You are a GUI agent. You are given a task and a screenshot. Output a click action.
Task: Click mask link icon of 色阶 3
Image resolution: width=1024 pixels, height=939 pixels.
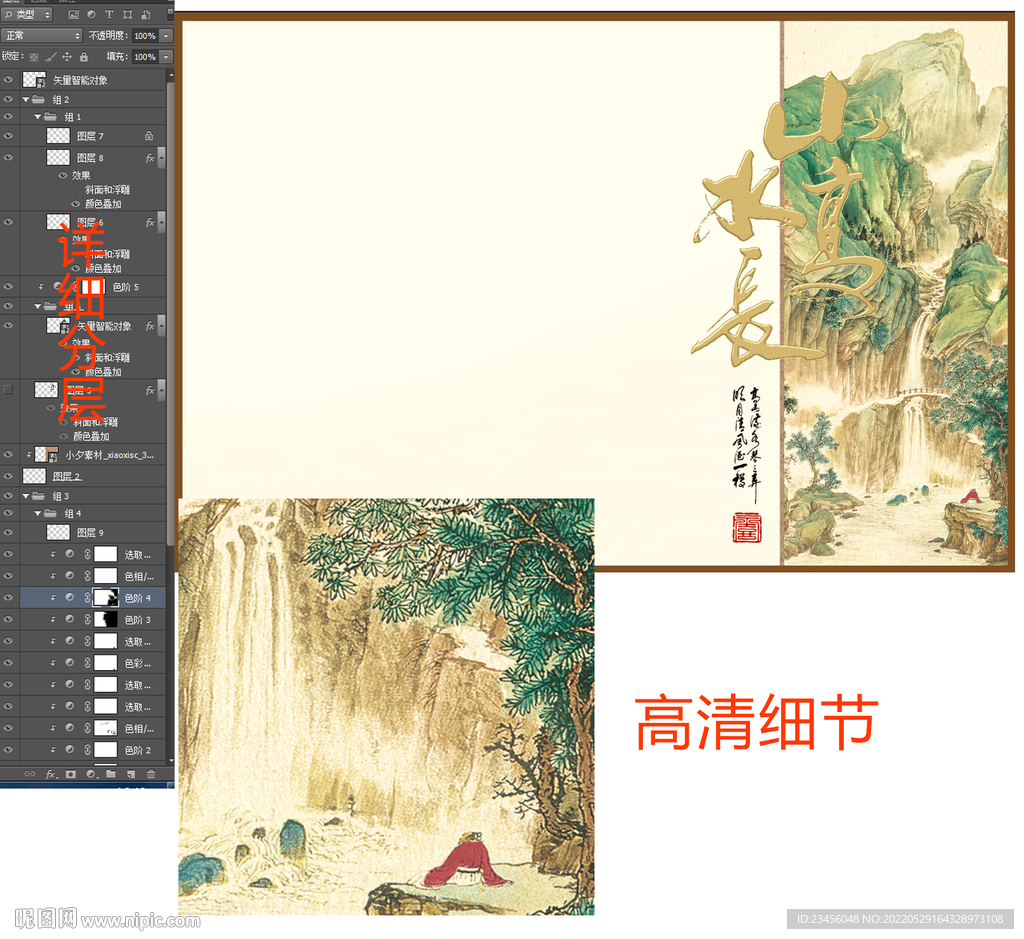pyautogui.click(x=87, y=619)
